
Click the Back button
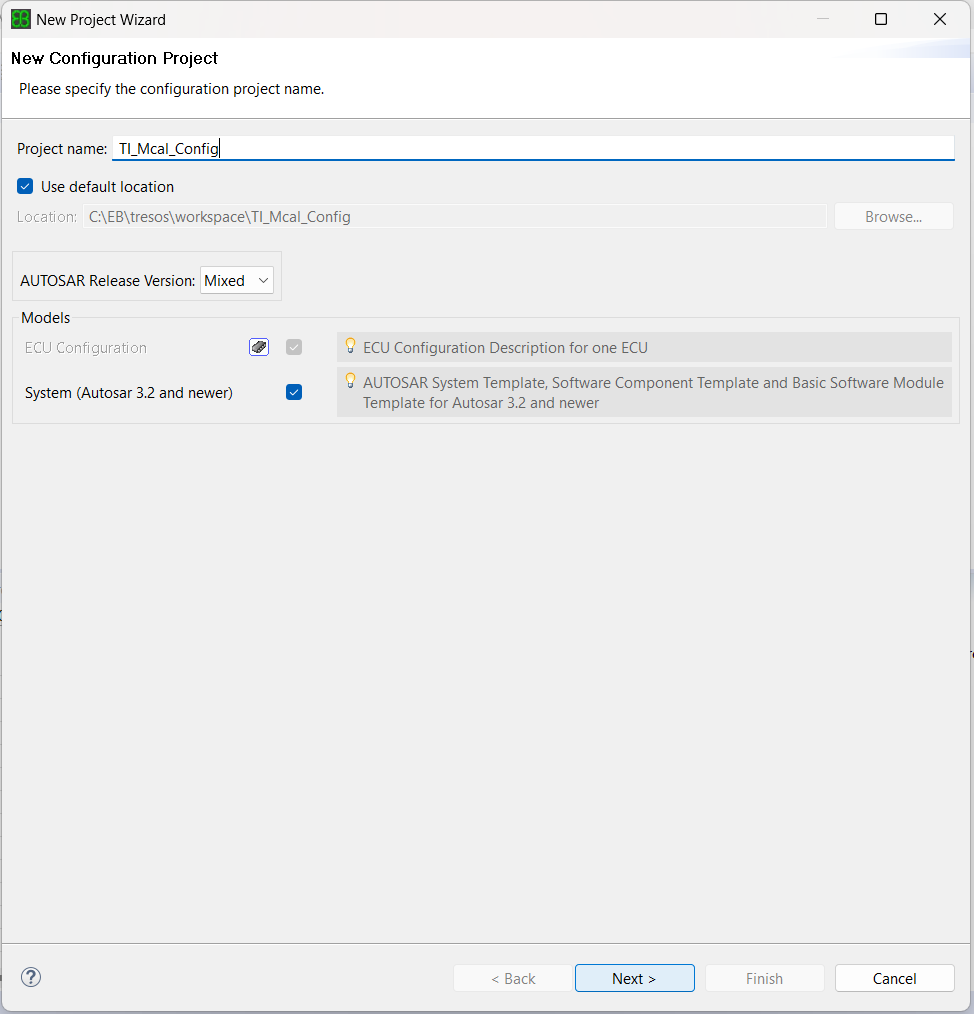(x=512, y=978)
